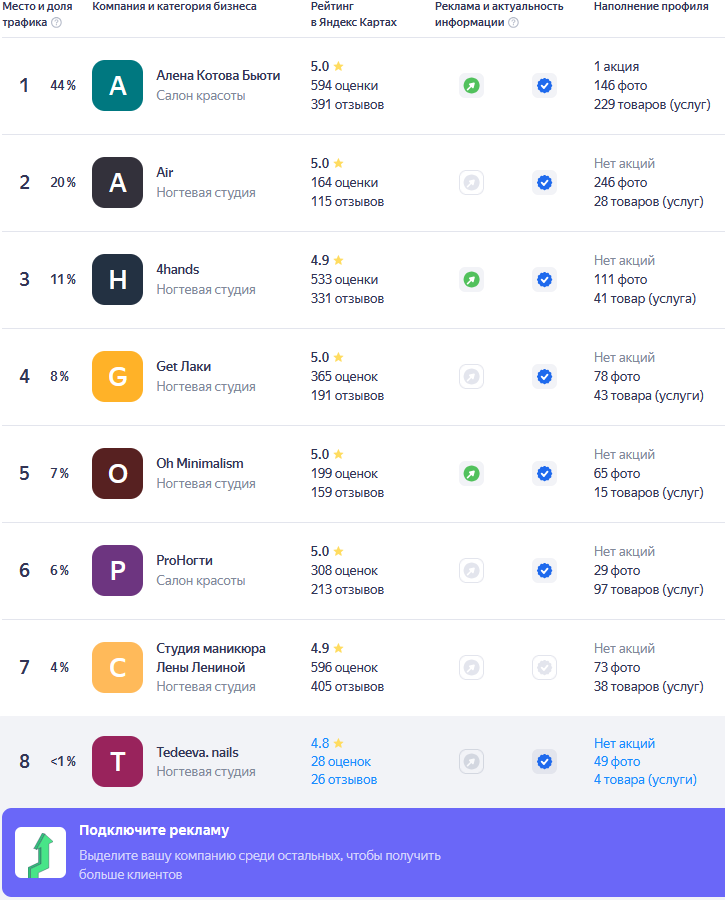
Task: Click green advertising icon for Алена Котова Бьюти
Action: point(472,86)
